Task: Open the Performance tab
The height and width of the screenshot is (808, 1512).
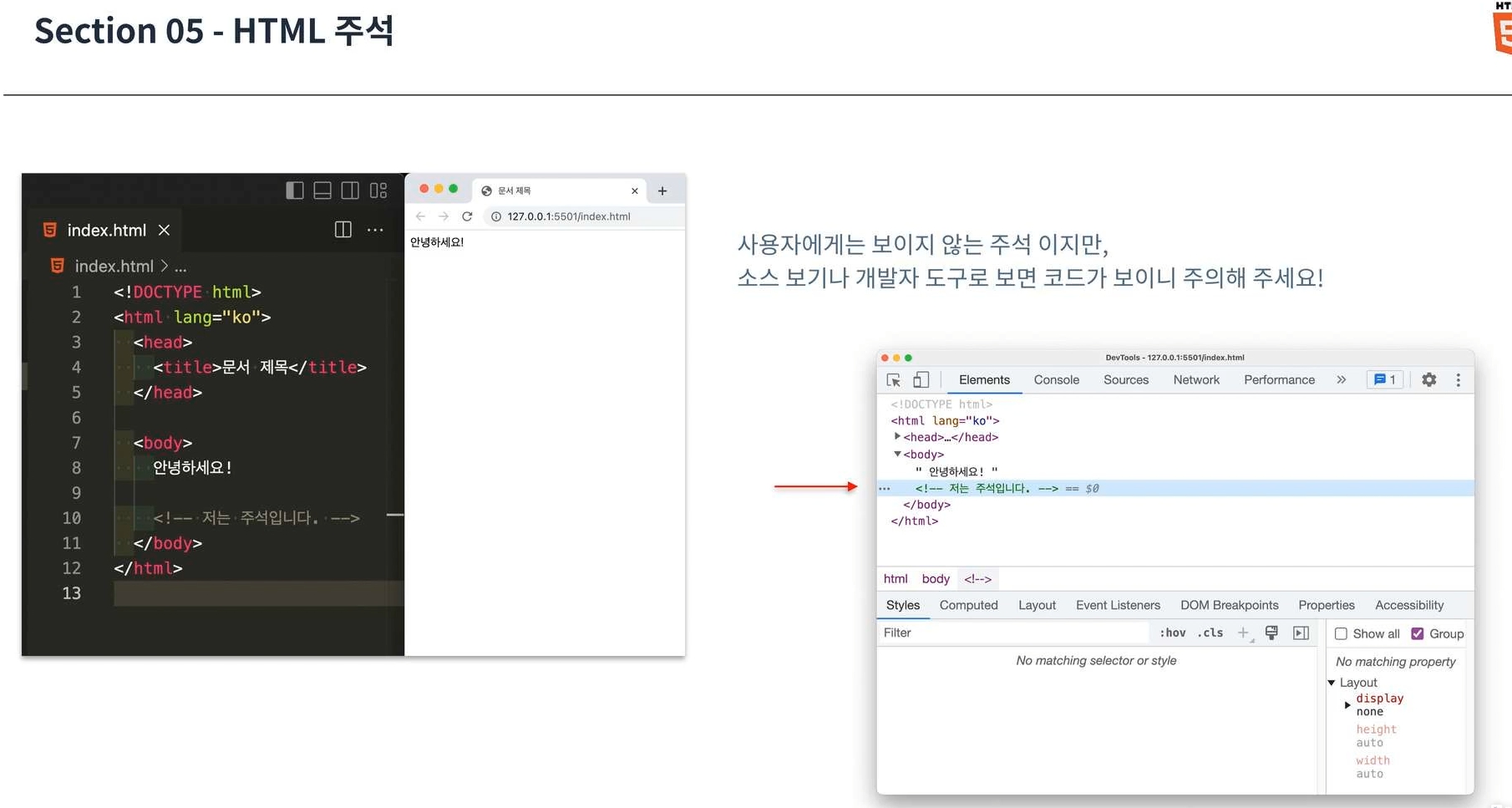Action: pos(1279,380)
